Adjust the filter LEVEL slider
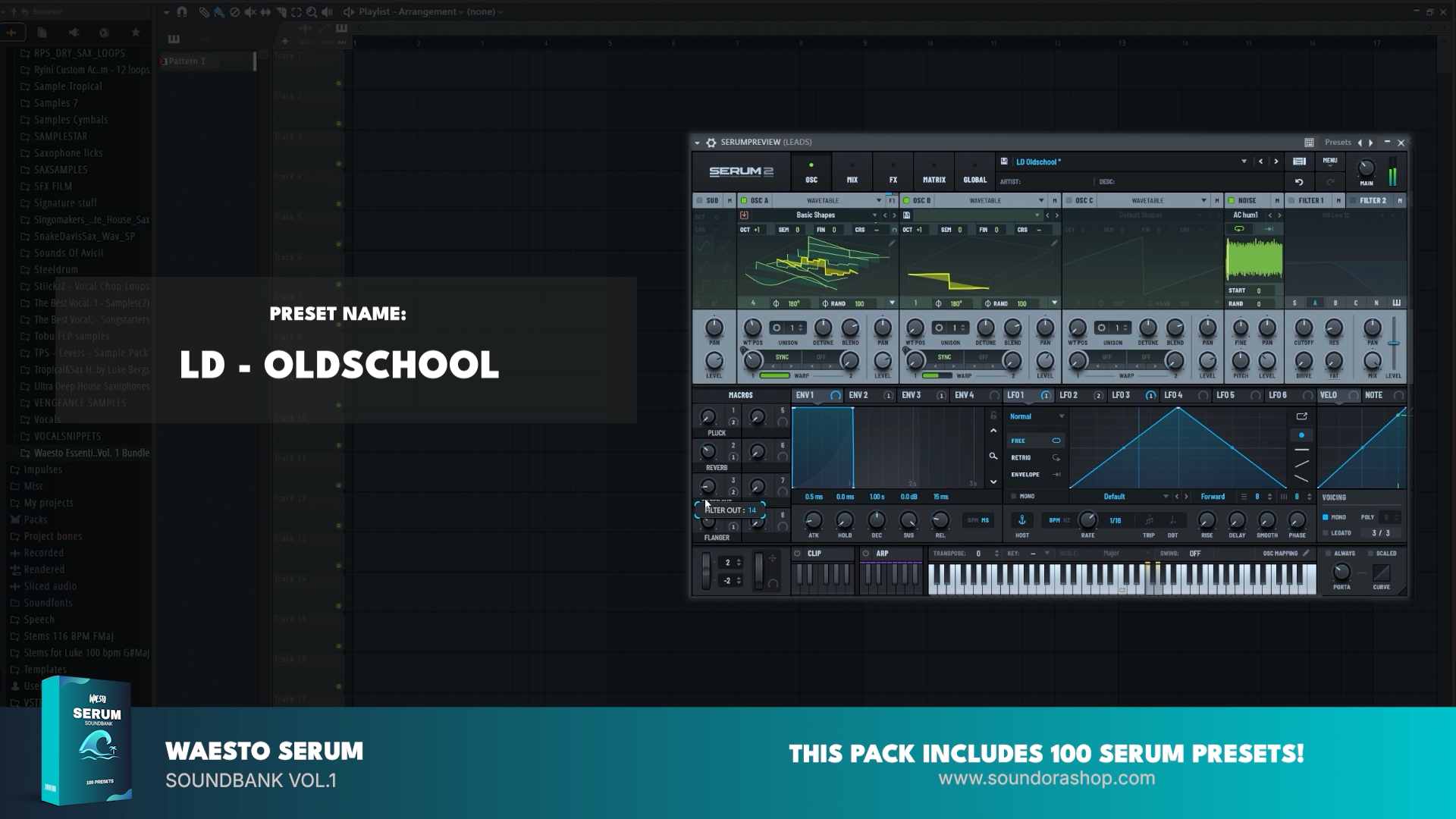 point(1394,344)
